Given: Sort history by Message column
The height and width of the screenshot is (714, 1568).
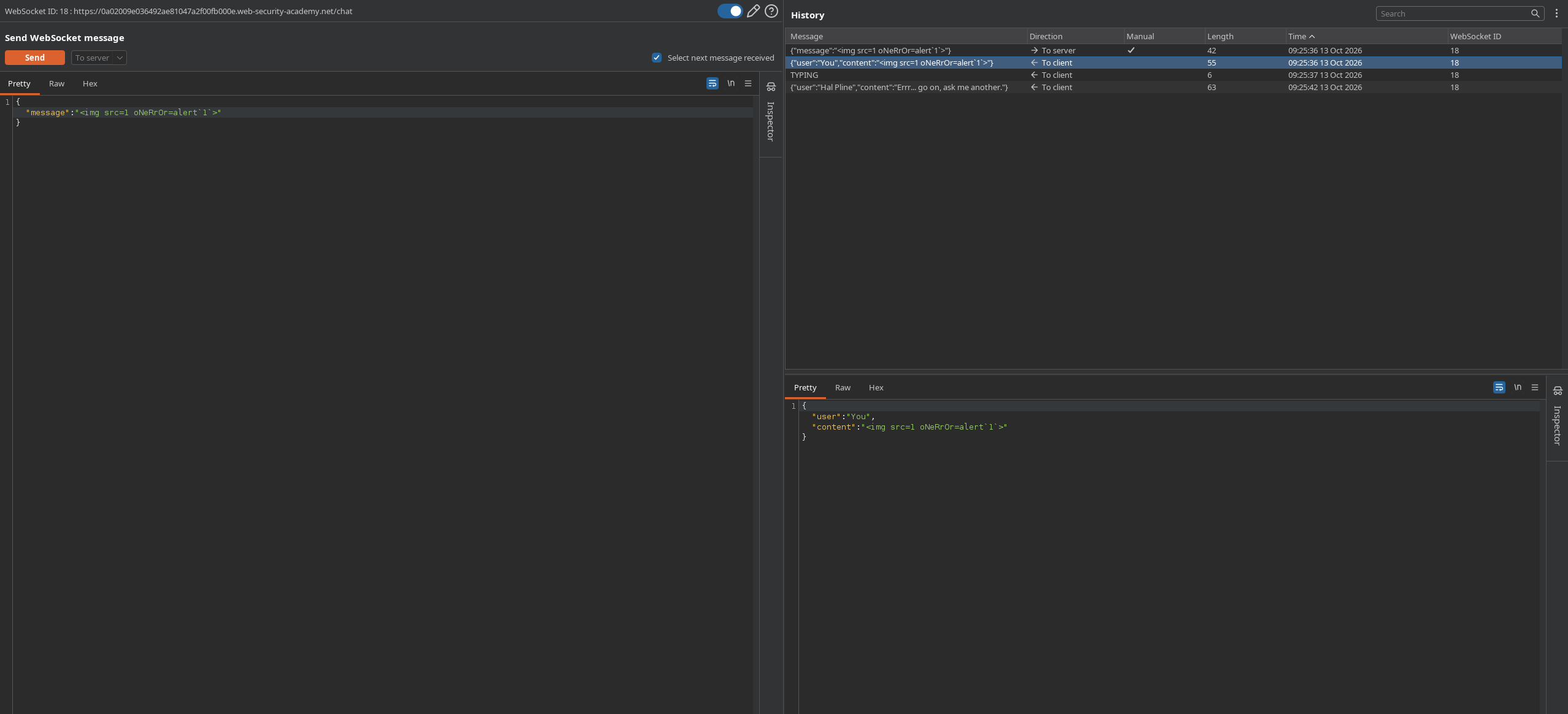Looking at the screenshot, I should click(906, 36).
